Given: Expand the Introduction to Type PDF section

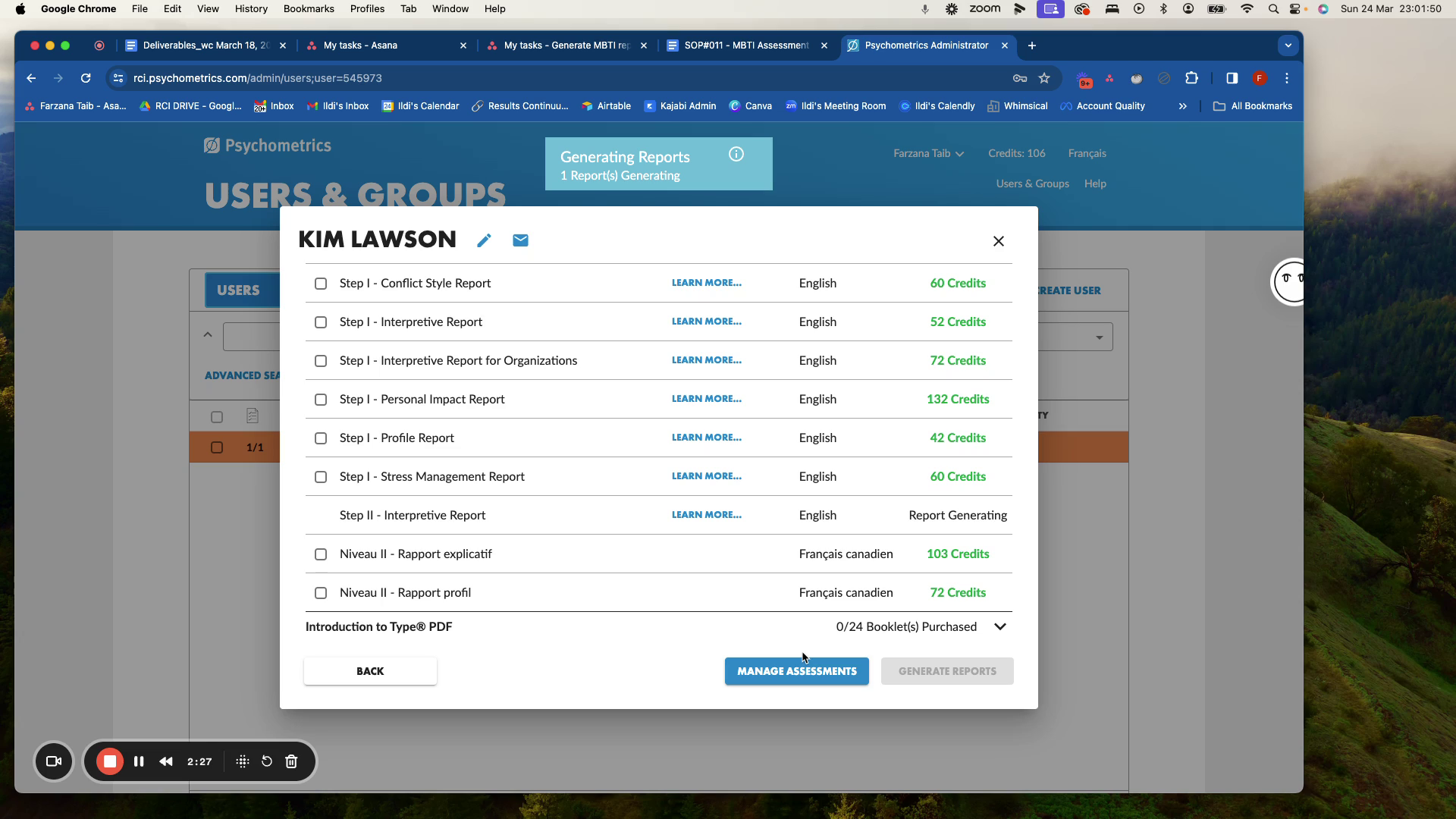Looking at the screenshot, I should (x=999, y=627).
